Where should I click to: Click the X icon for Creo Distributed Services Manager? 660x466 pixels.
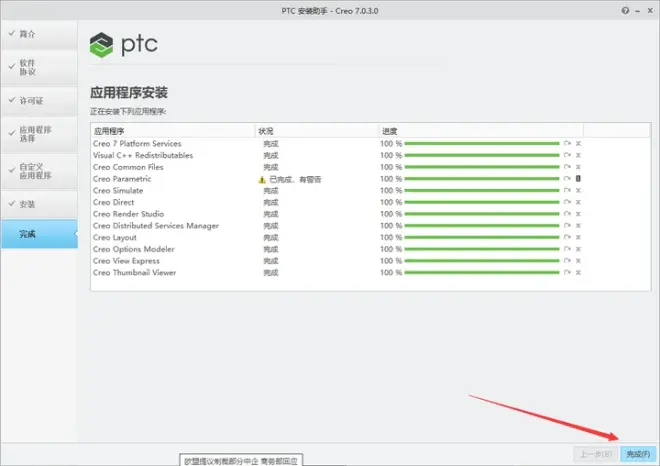tap(578, 226)
